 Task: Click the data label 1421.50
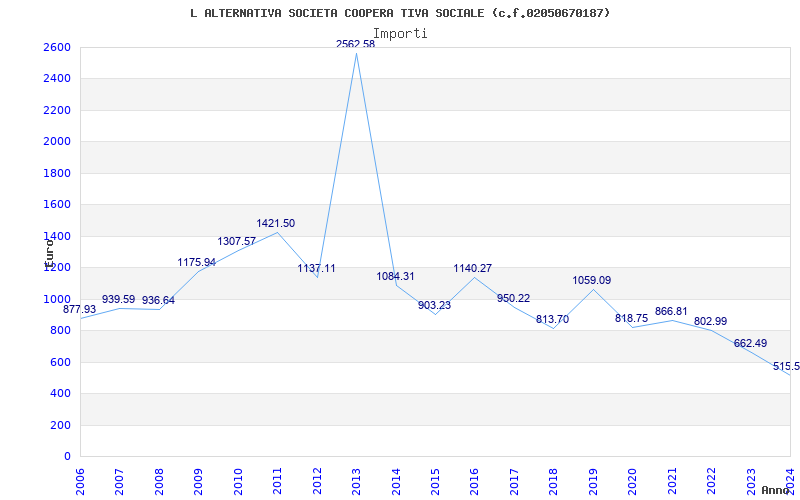coord(276,223)
